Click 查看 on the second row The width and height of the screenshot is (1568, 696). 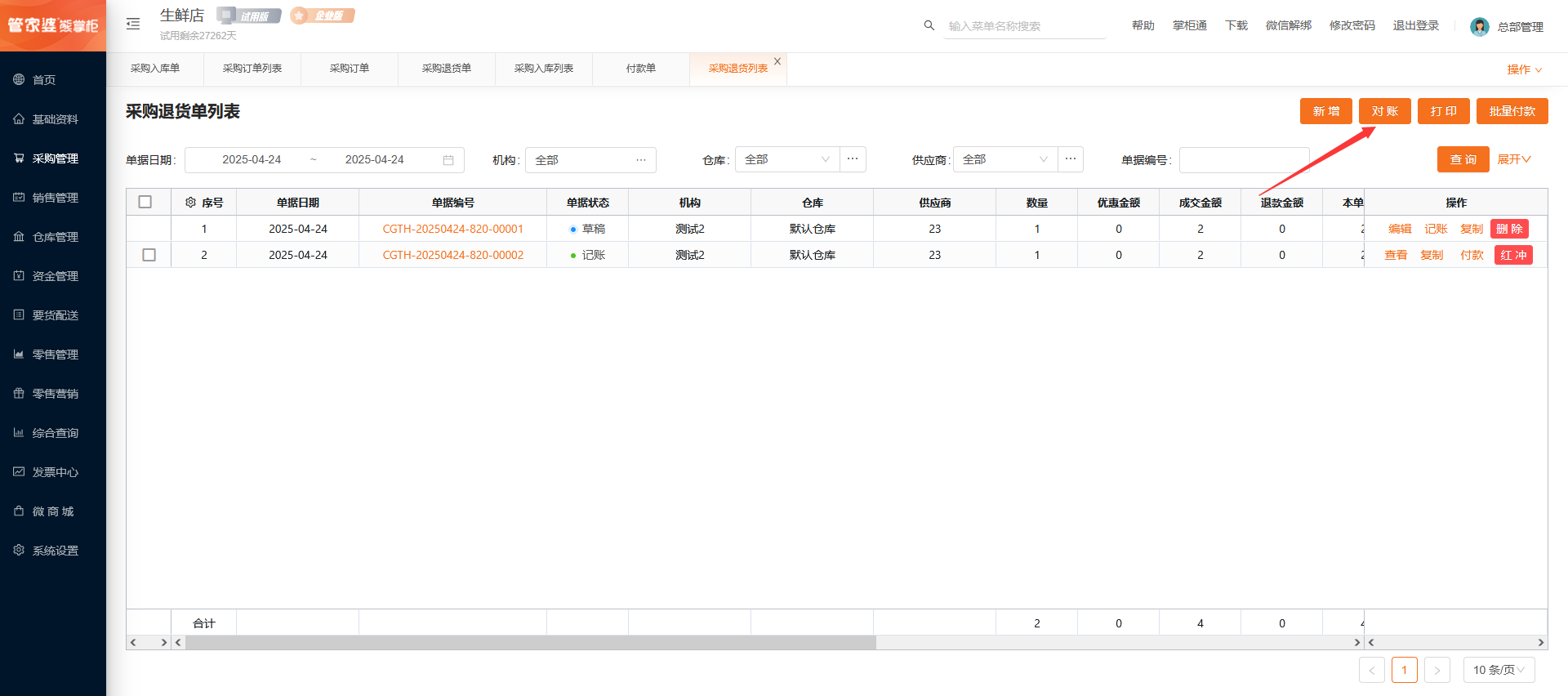[x=1396, y=255]
